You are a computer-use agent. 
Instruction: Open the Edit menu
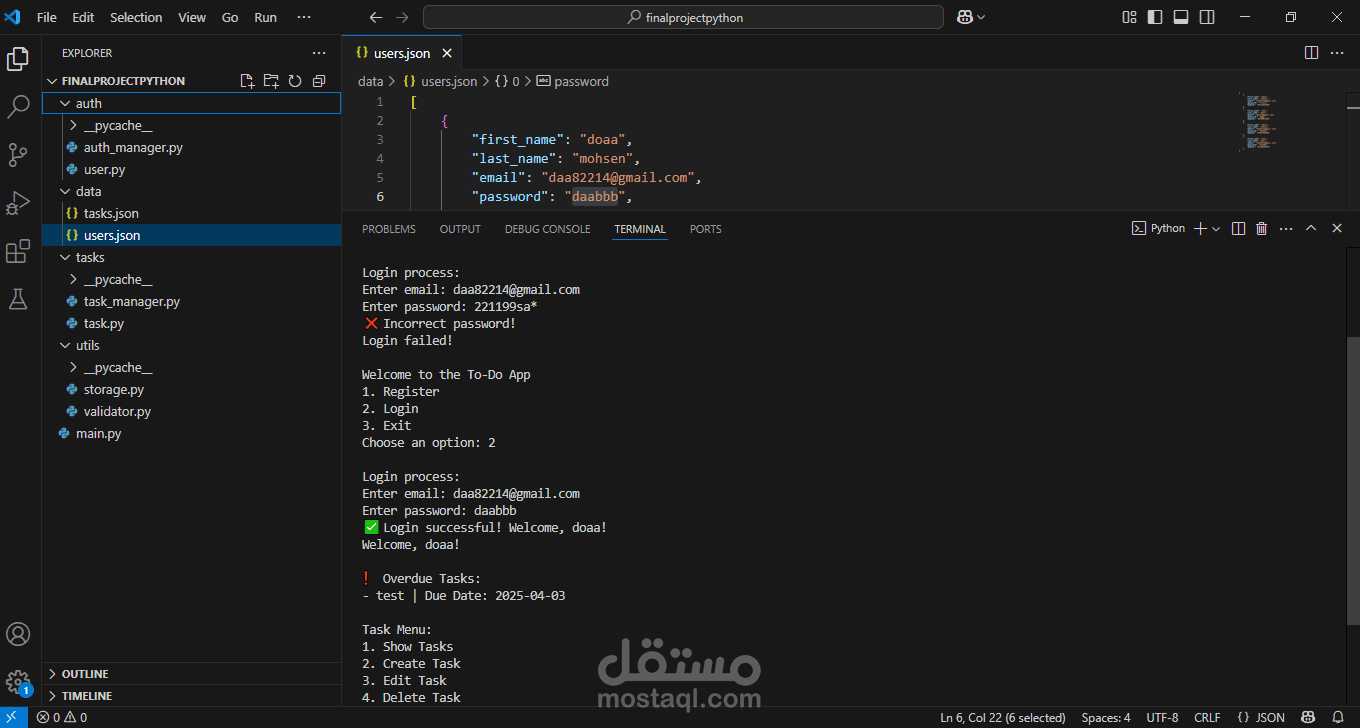click(x=83, y=17)
